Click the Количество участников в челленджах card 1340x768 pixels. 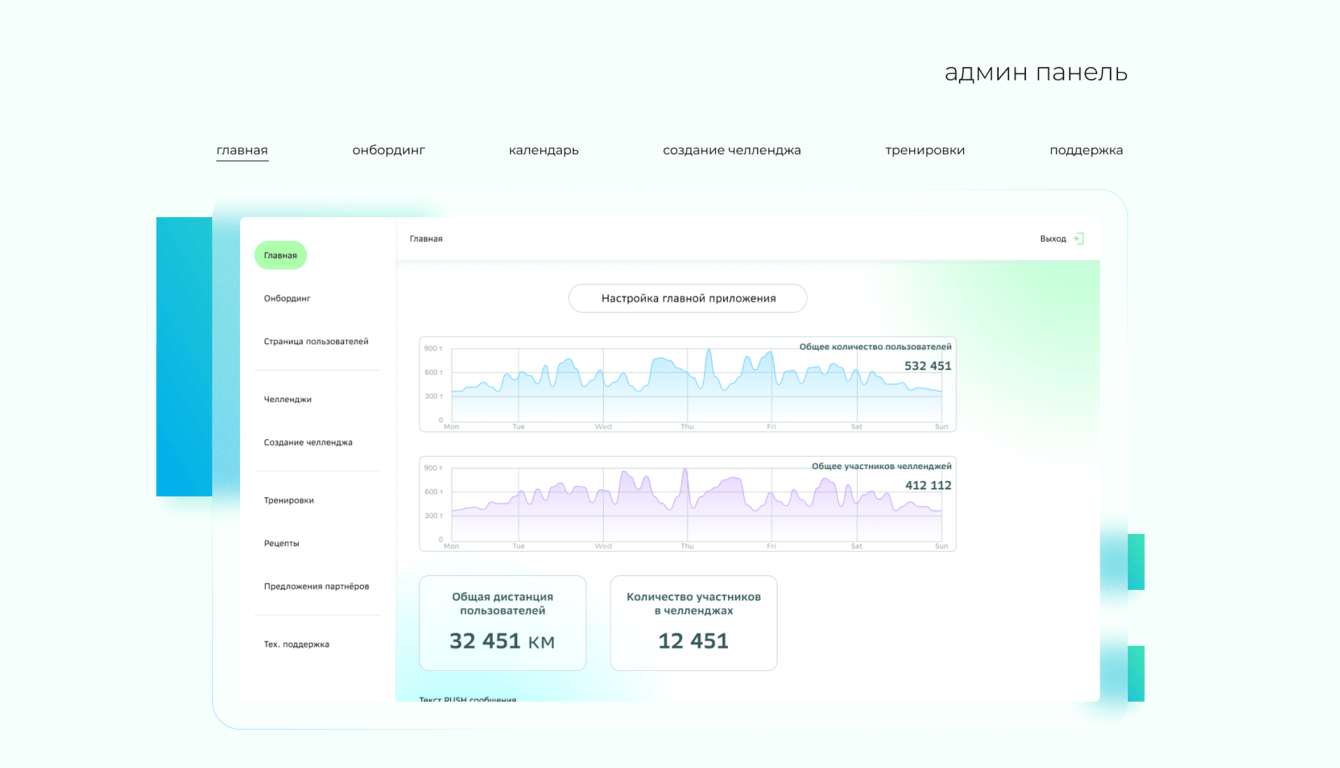(693, 623)
